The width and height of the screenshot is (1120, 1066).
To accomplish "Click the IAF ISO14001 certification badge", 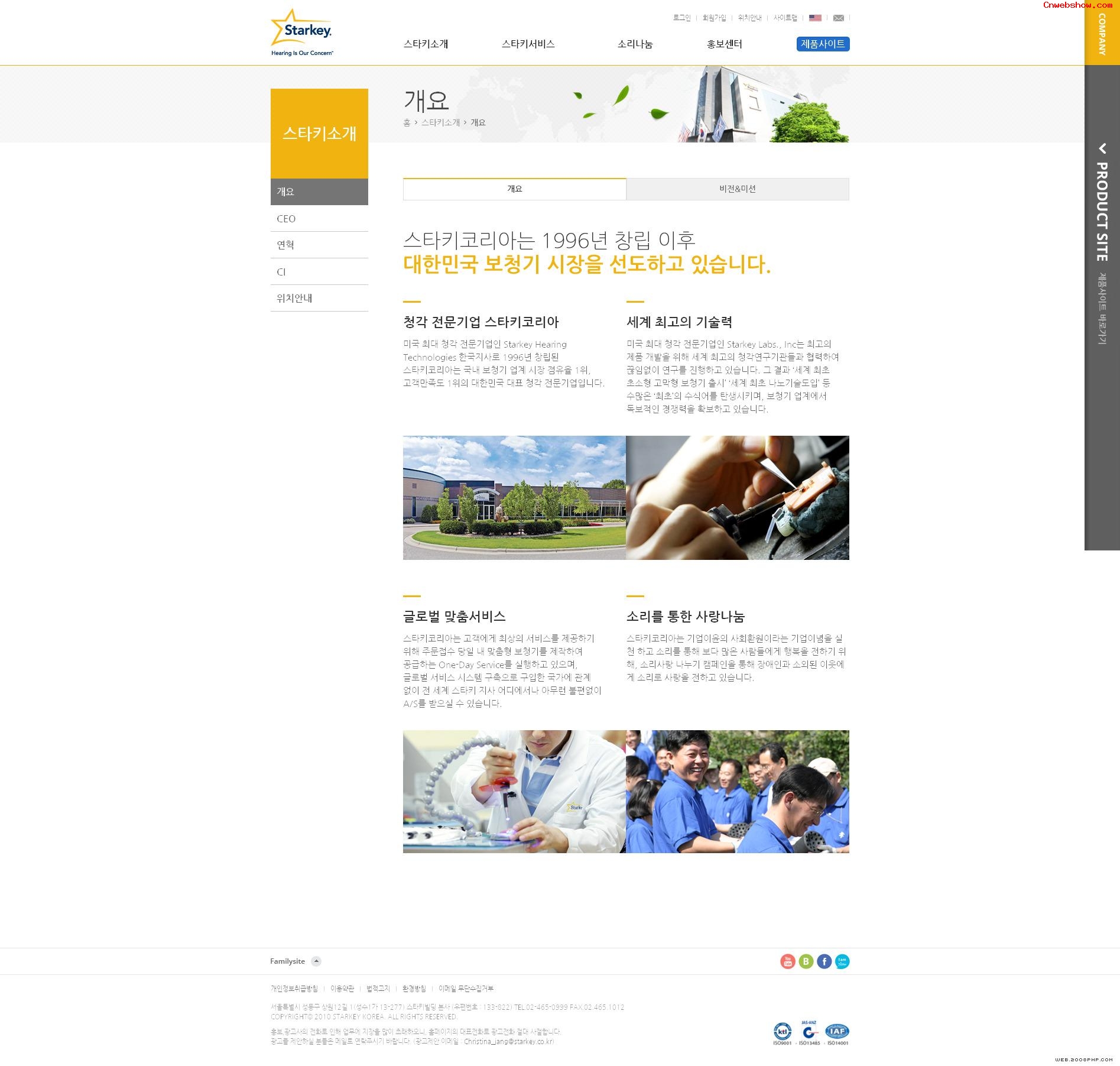I will (x=837, y=1034).
